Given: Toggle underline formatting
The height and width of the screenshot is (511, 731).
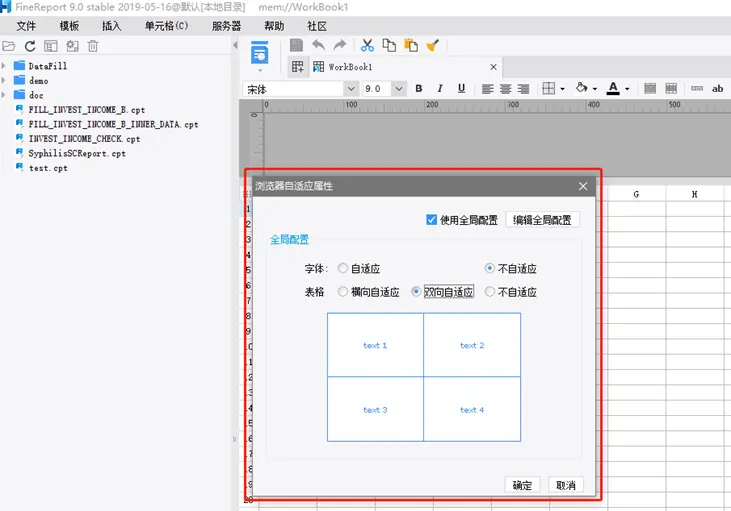Looking at the screenshot, I should (462, 89).
